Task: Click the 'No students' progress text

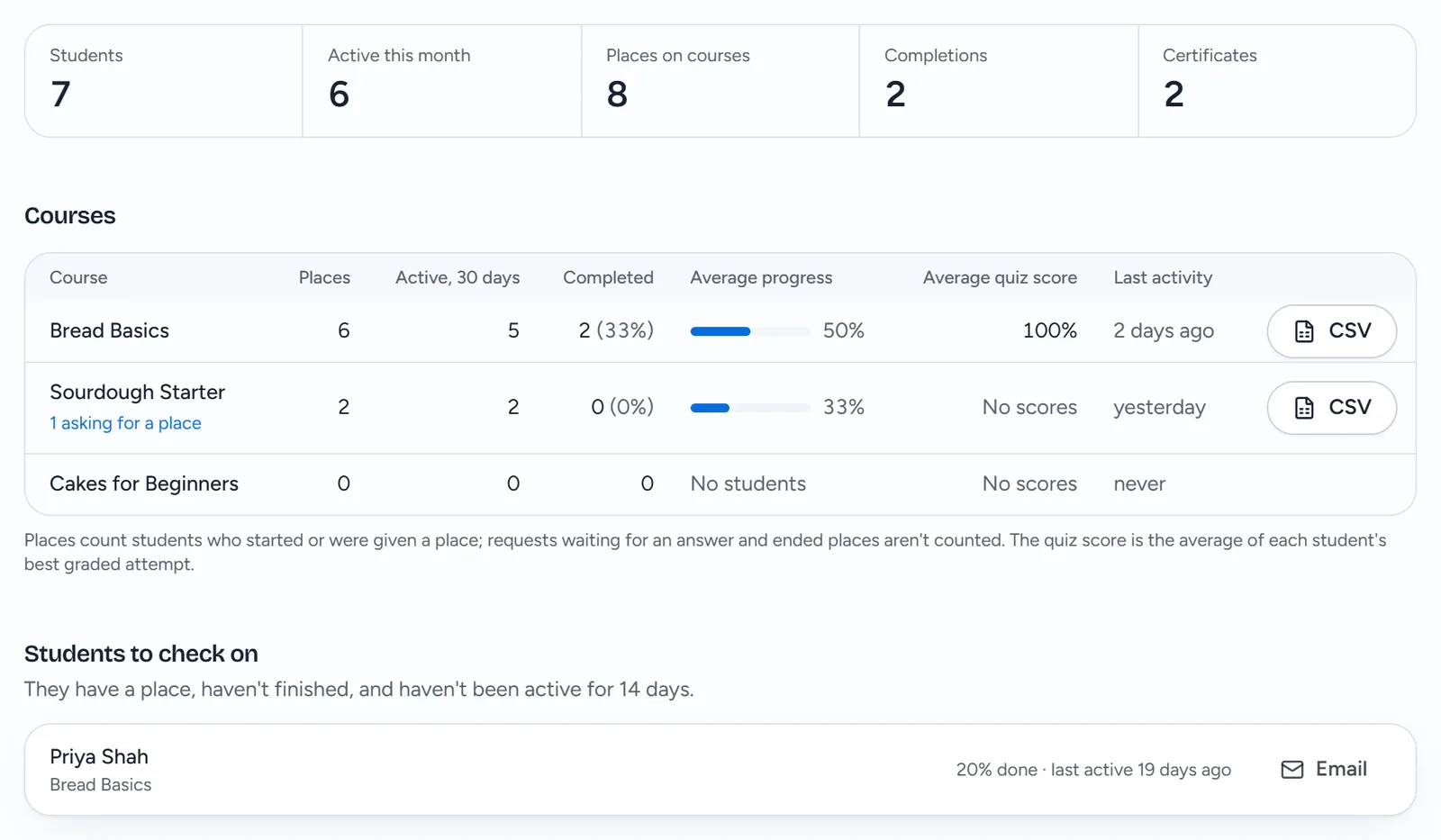Action: [748, 483]
